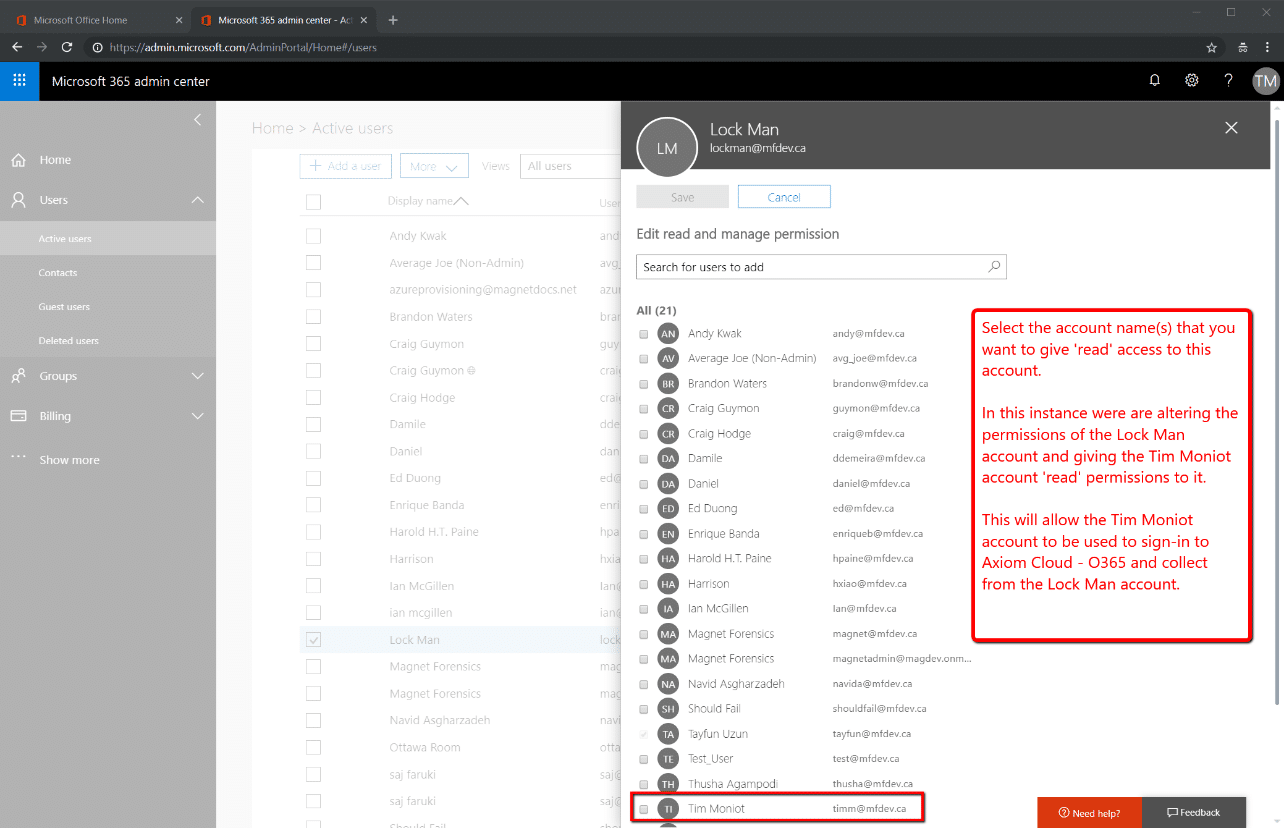Screen dimensions: 1284x828
Task: Click the Home icon in sidebar
Action: click(x=18, y=160)
